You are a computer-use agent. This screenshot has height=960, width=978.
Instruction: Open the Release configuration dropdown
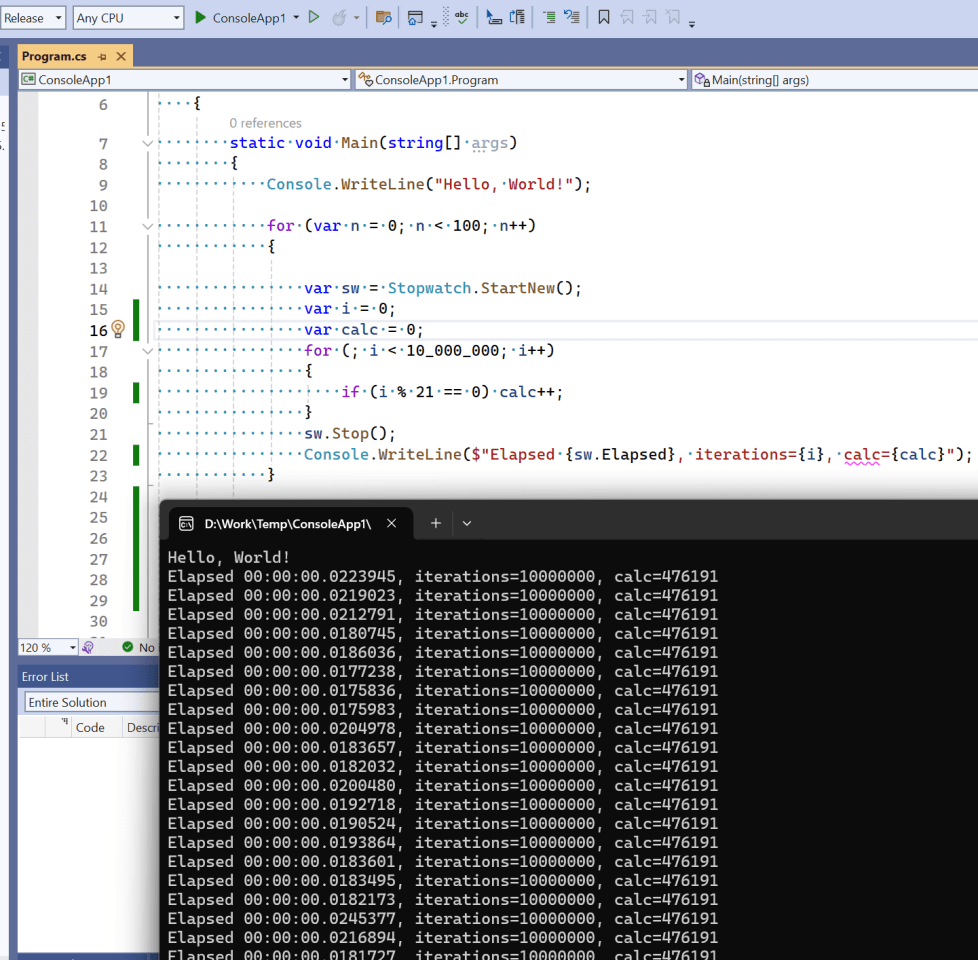pos(33,18)
